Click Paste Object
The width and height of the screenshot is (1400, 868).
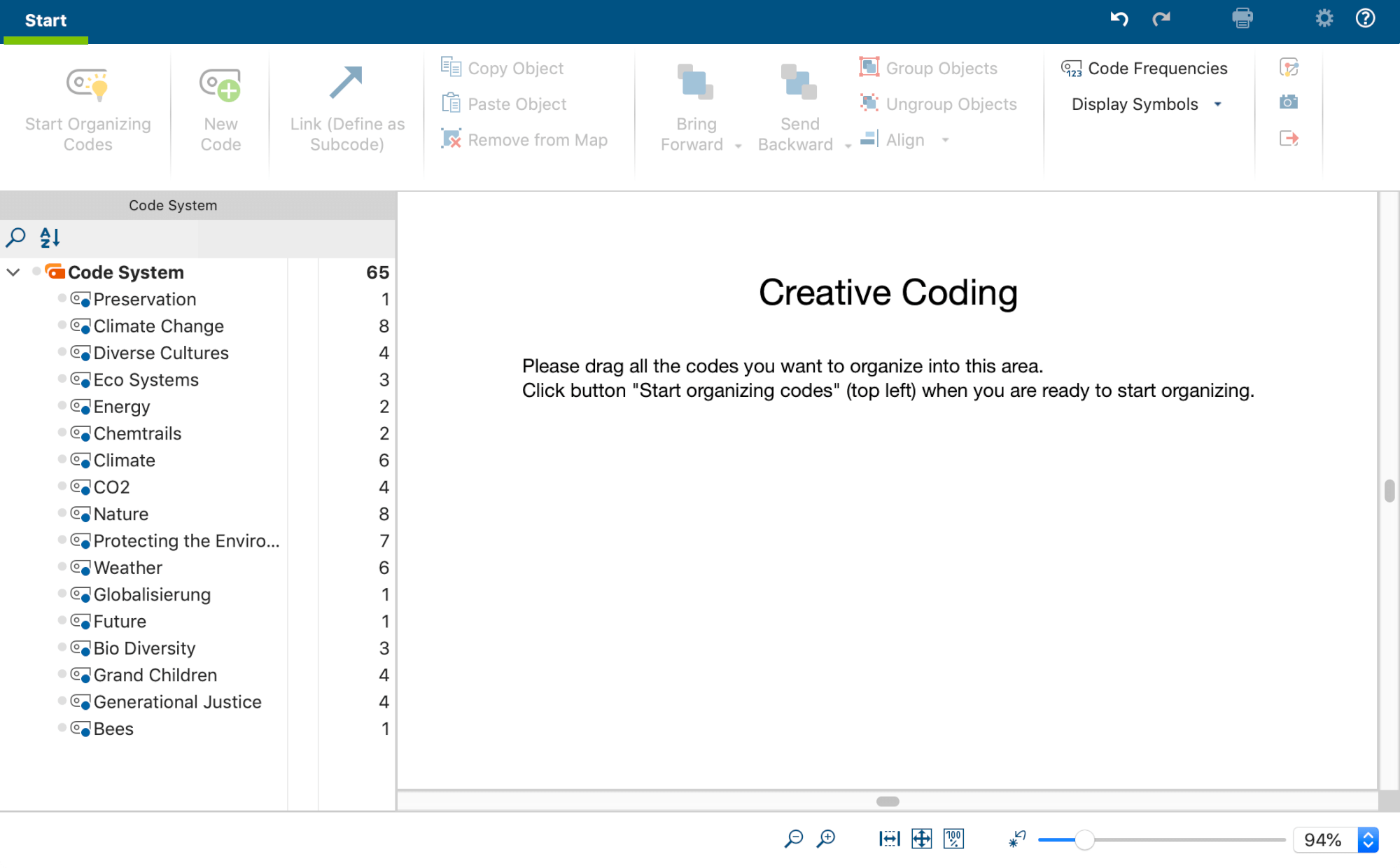pos(504,104)
